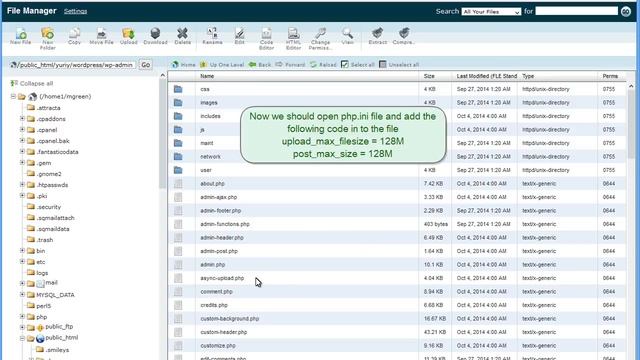Select the logs folder in tree
Image resolution: width=640 pixels, height=360 pixels.
[x=42, y=273]
